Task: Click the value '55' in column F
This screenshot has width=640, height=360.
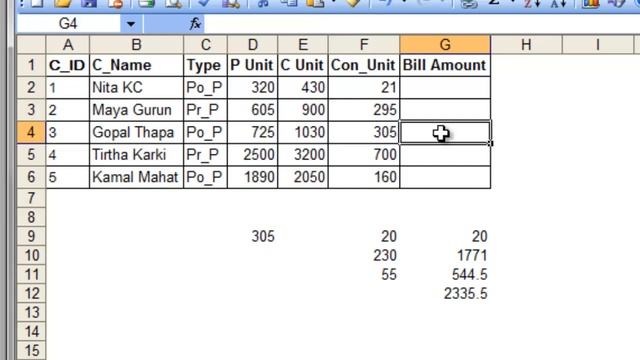Action: point(389,275)
